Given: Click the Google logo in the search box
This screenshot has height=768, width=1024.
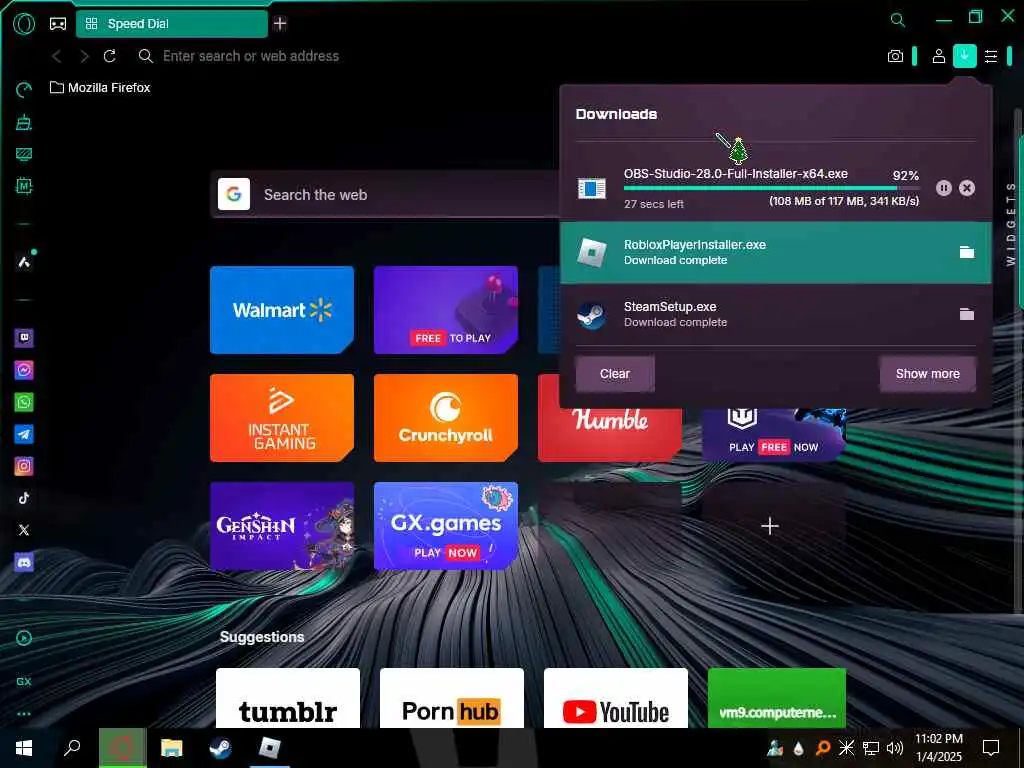Looking at the screenshot, I should tap(234, 195).
